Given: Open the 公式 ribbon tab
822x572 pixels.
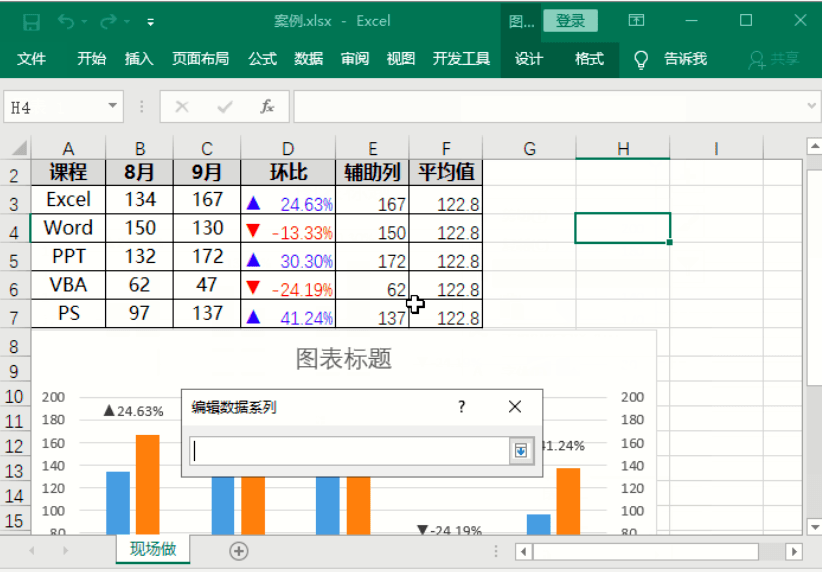Looking at the screenshot, I should click(262, 60).
